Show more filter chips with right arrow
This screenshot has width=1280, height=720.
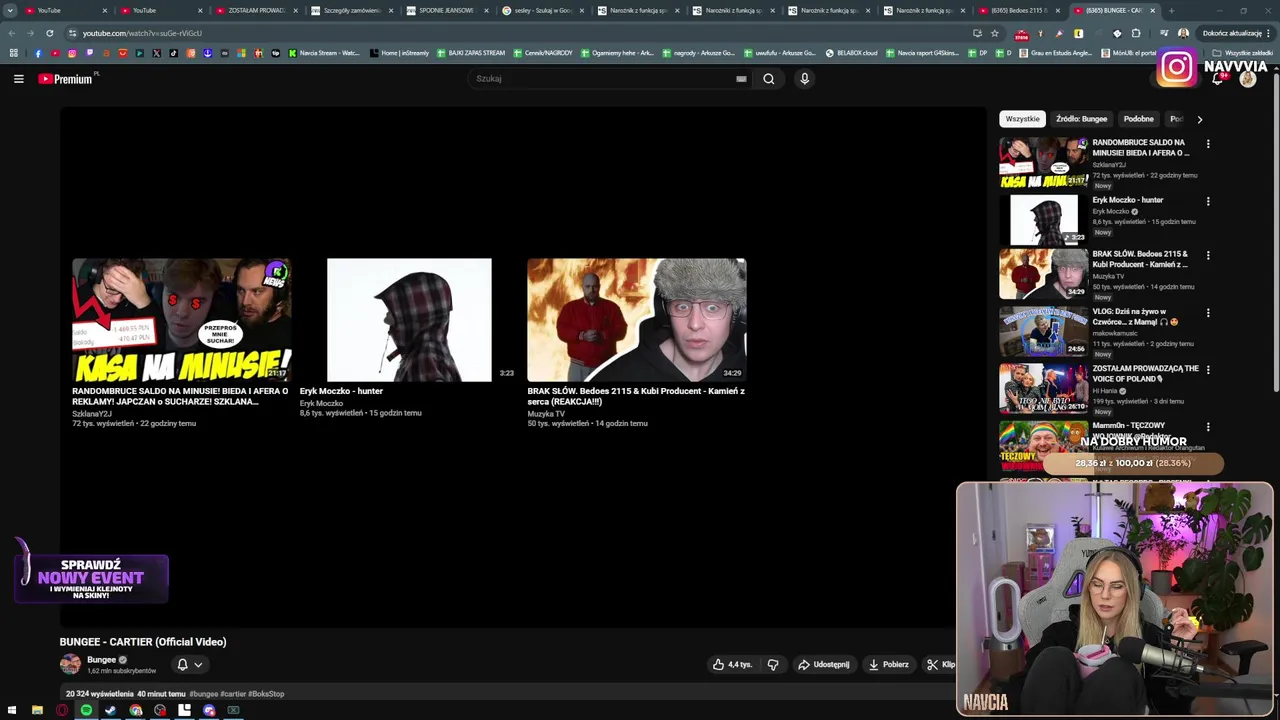click(x=1199, y=119)
